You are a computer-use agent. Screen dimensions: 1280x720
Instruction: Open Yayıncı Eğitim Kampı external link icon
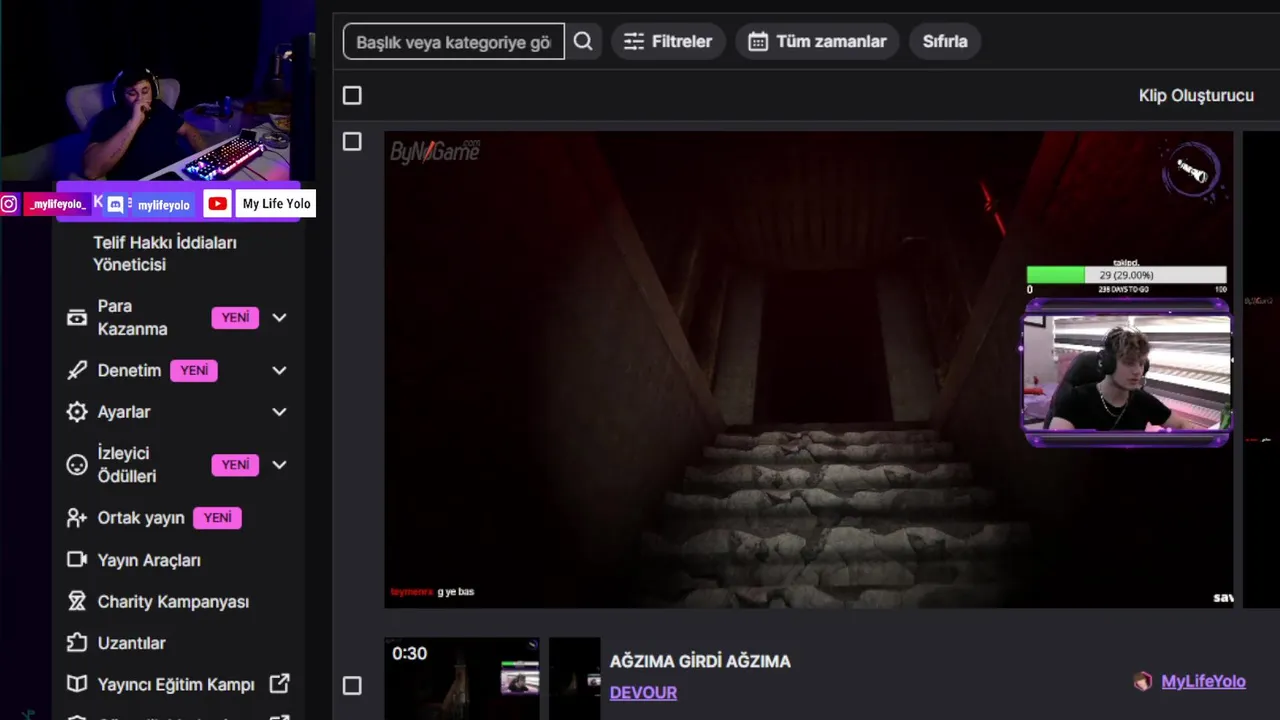(280, 683)
